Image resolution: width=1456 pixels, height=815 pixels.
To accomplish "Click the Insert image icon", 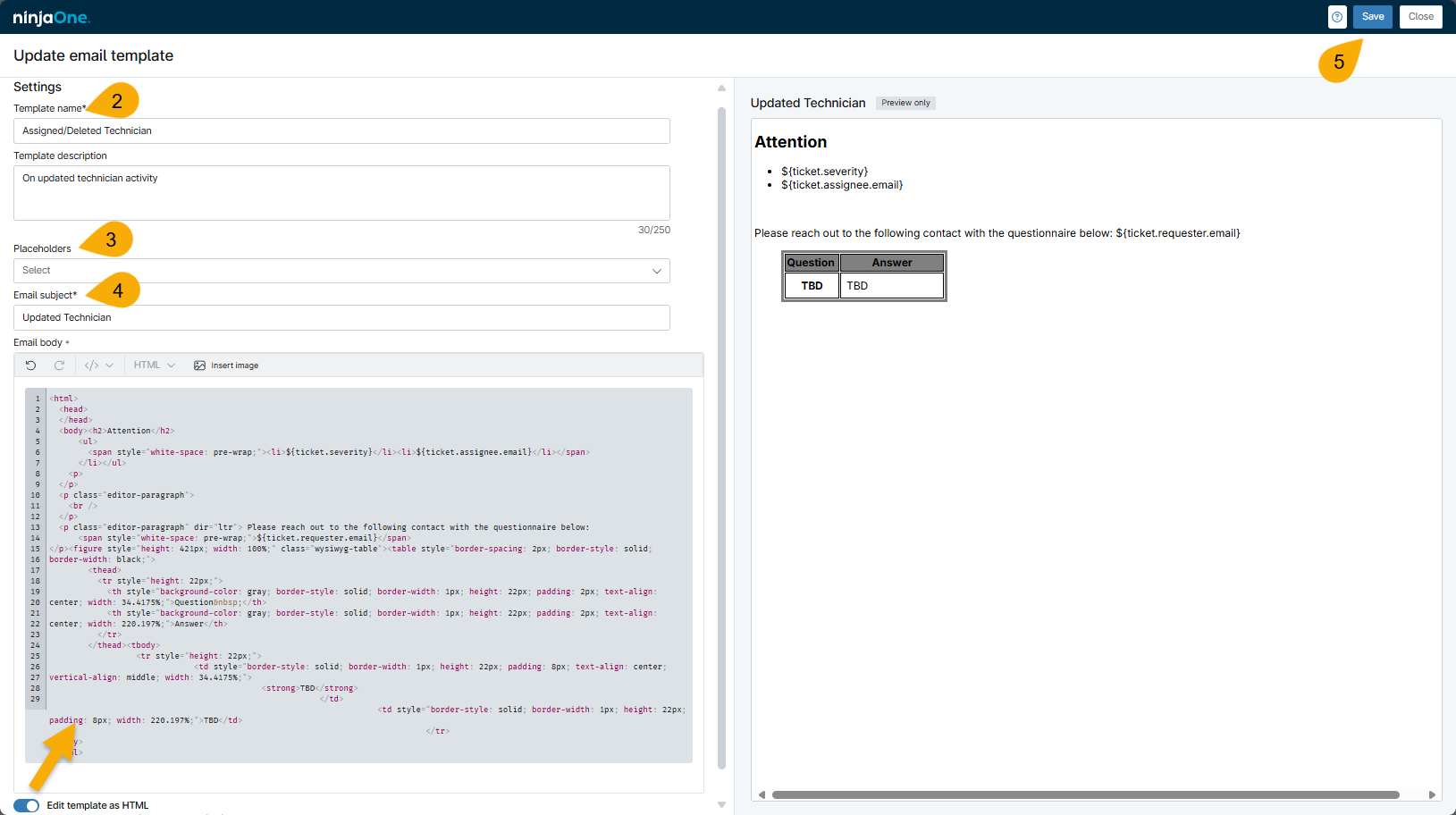I will [200, 365].
